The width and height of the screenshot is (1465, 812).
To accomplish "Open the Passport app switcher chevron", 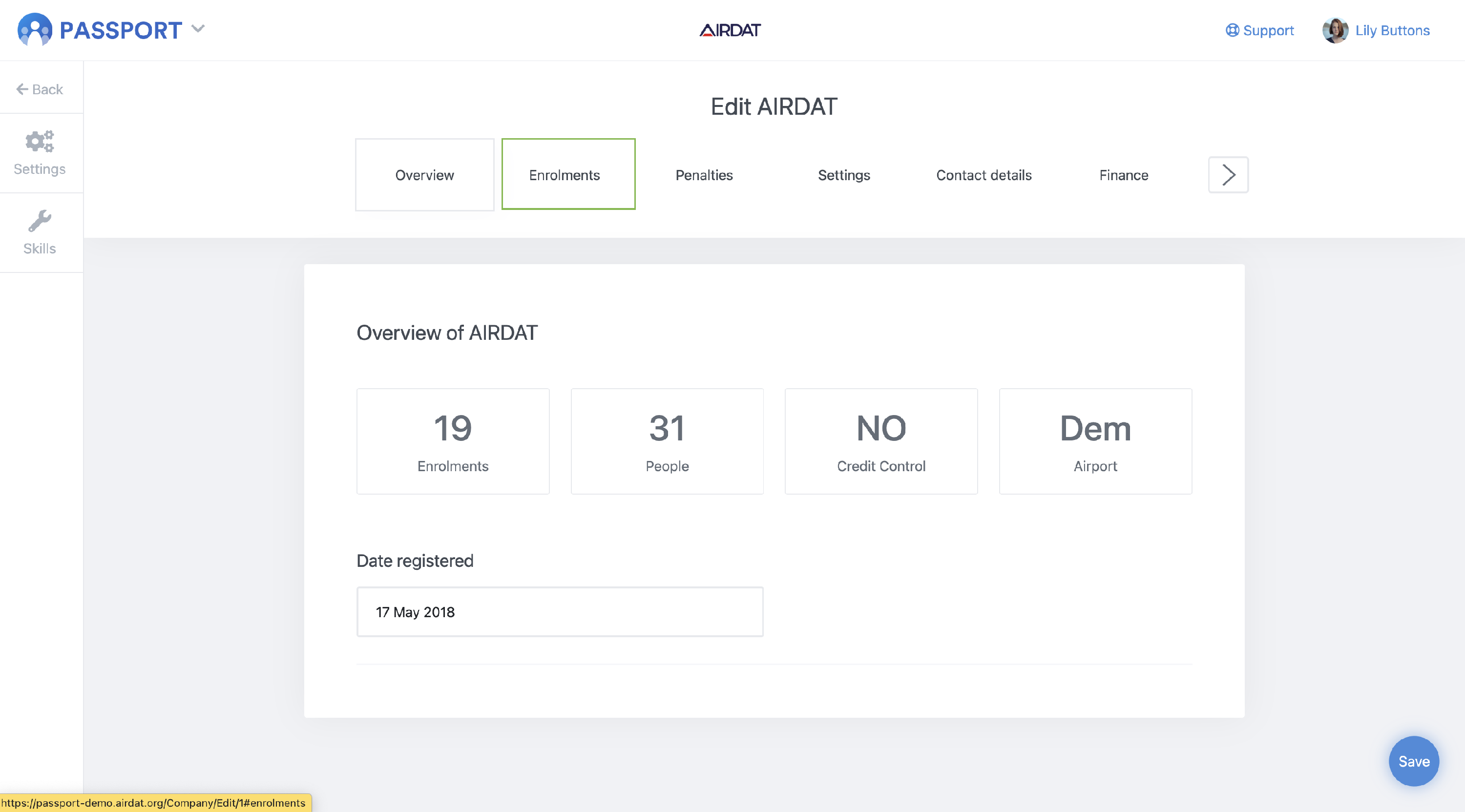I will point(198,29).
